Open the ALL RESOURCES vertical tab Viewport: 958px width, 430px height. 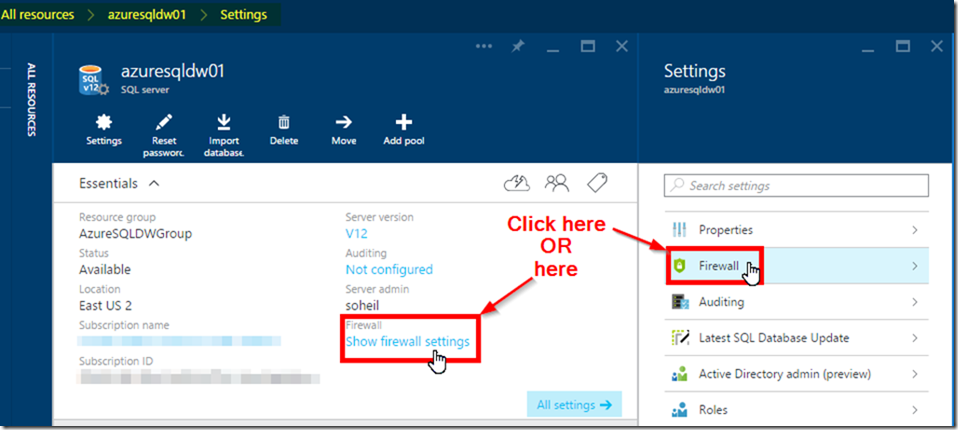tap(32, 99)
